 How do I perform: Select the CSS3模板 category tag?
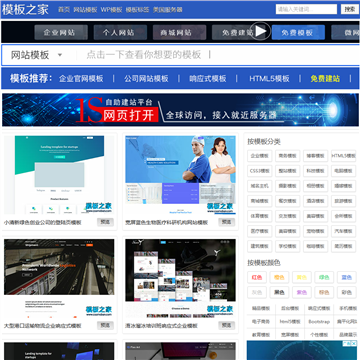260,171
